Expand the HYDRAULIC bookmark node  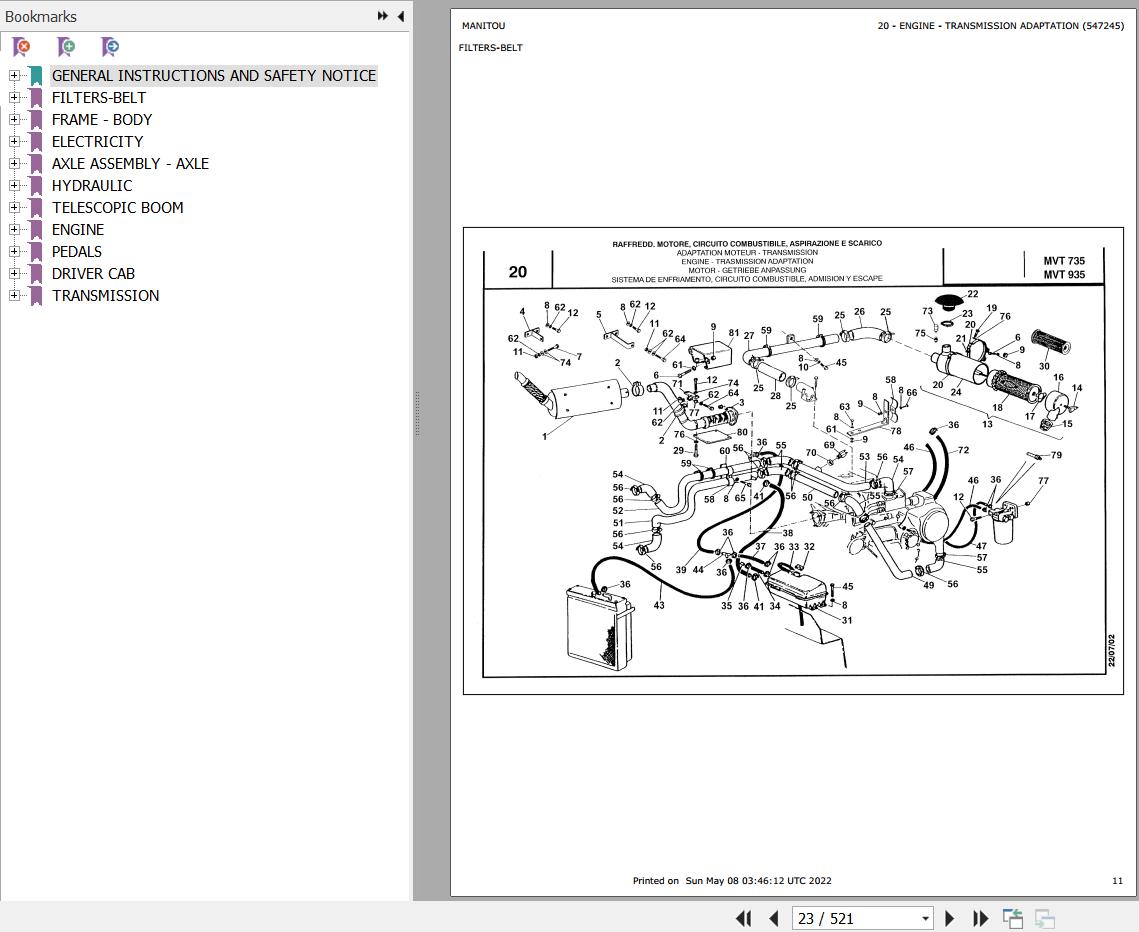click(14, 185)
